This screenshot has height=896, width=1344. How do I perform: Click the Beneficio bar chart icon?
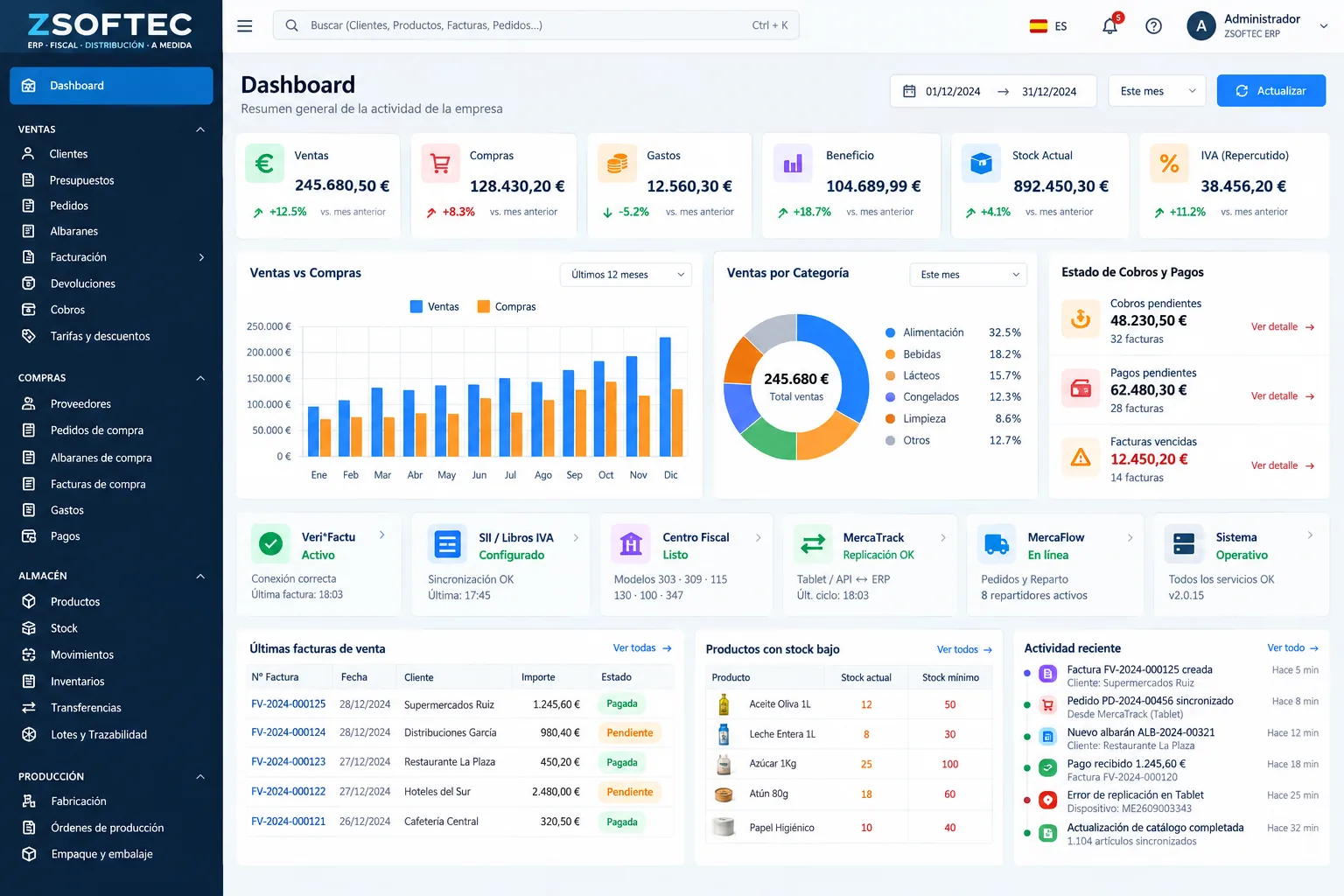coord(793,163)
